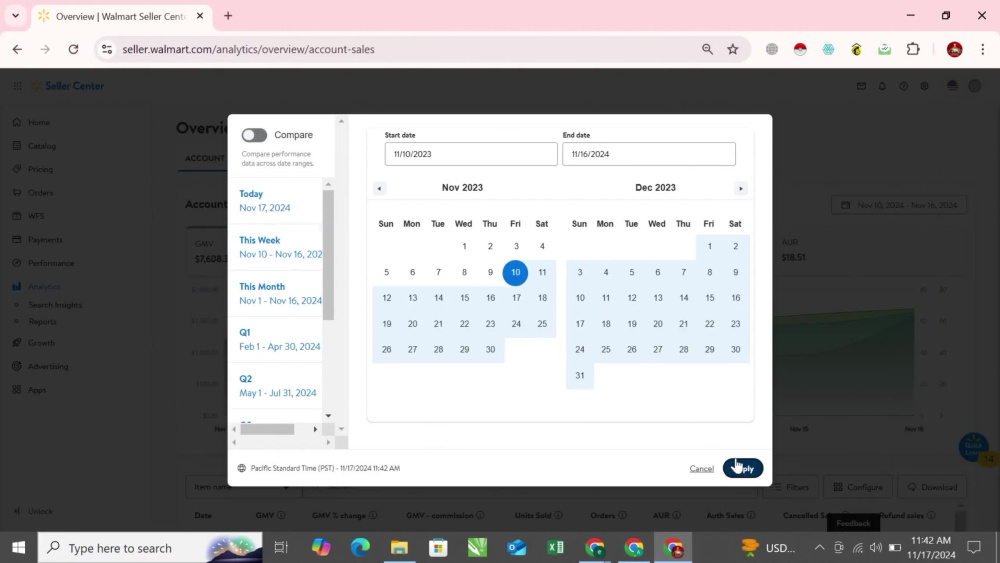Open a new browser tab

228,16
